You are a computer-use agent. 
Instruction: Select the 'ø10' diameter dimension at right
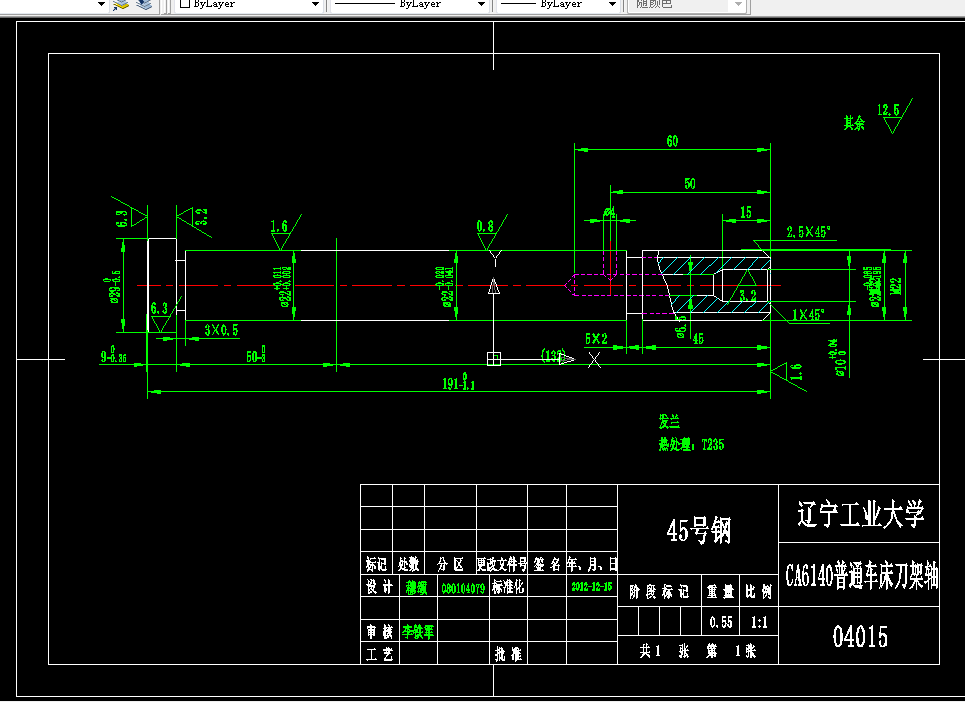(x=840, y=357)
